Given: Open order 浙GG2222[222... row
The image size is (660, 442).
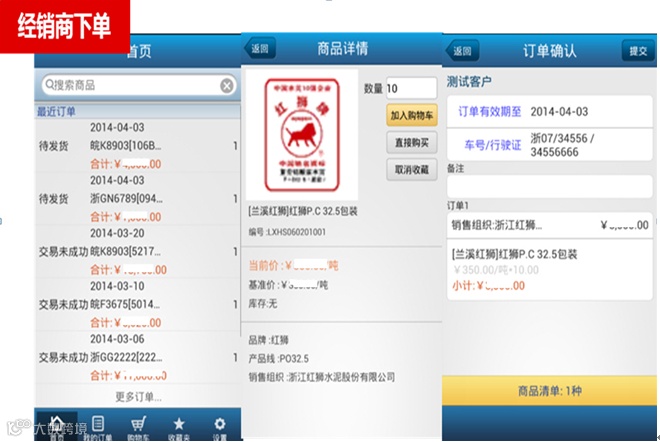Looking at the screenshot, I should pyautogui.click(x=138, y=357).
